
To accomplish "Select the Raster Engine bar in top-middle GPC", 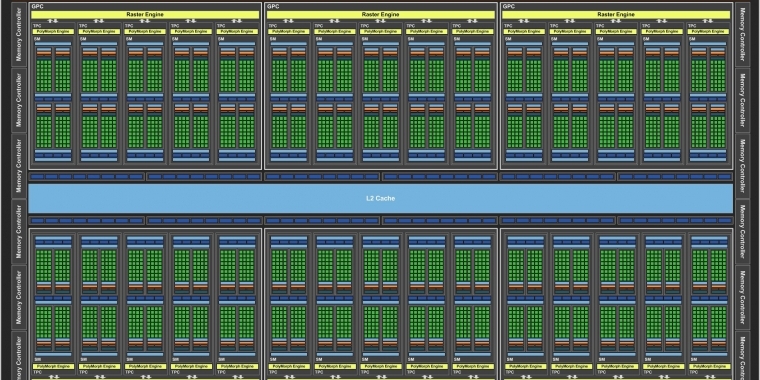I will click(380, 15).
